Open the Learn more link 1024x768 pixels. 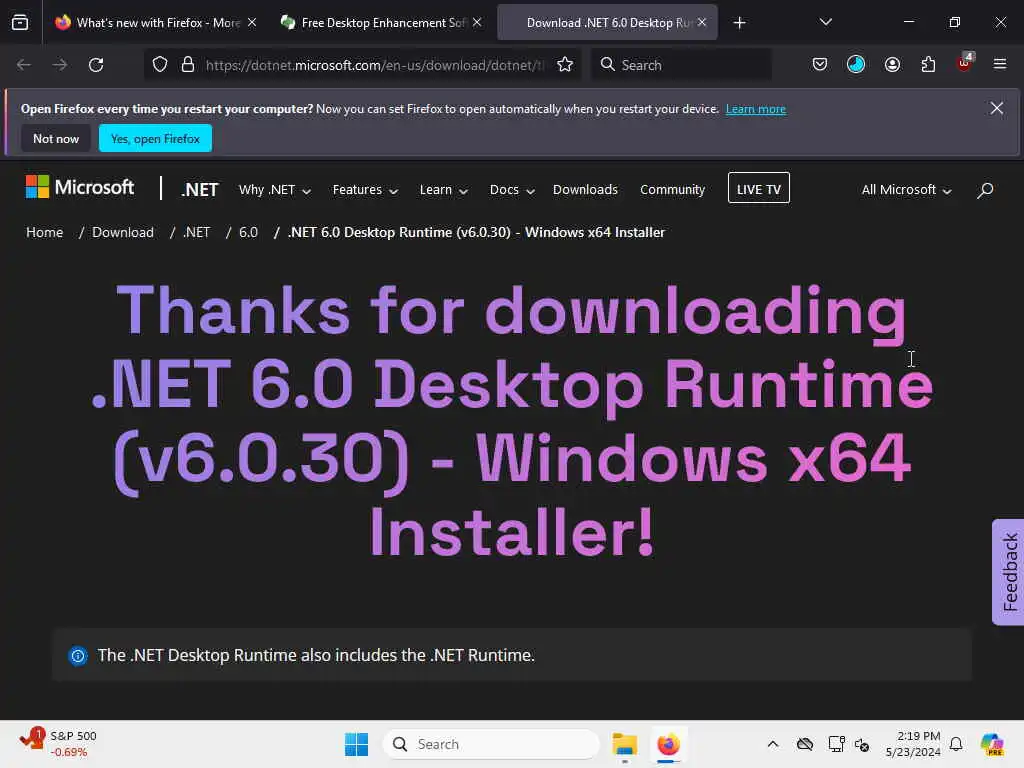756,109
